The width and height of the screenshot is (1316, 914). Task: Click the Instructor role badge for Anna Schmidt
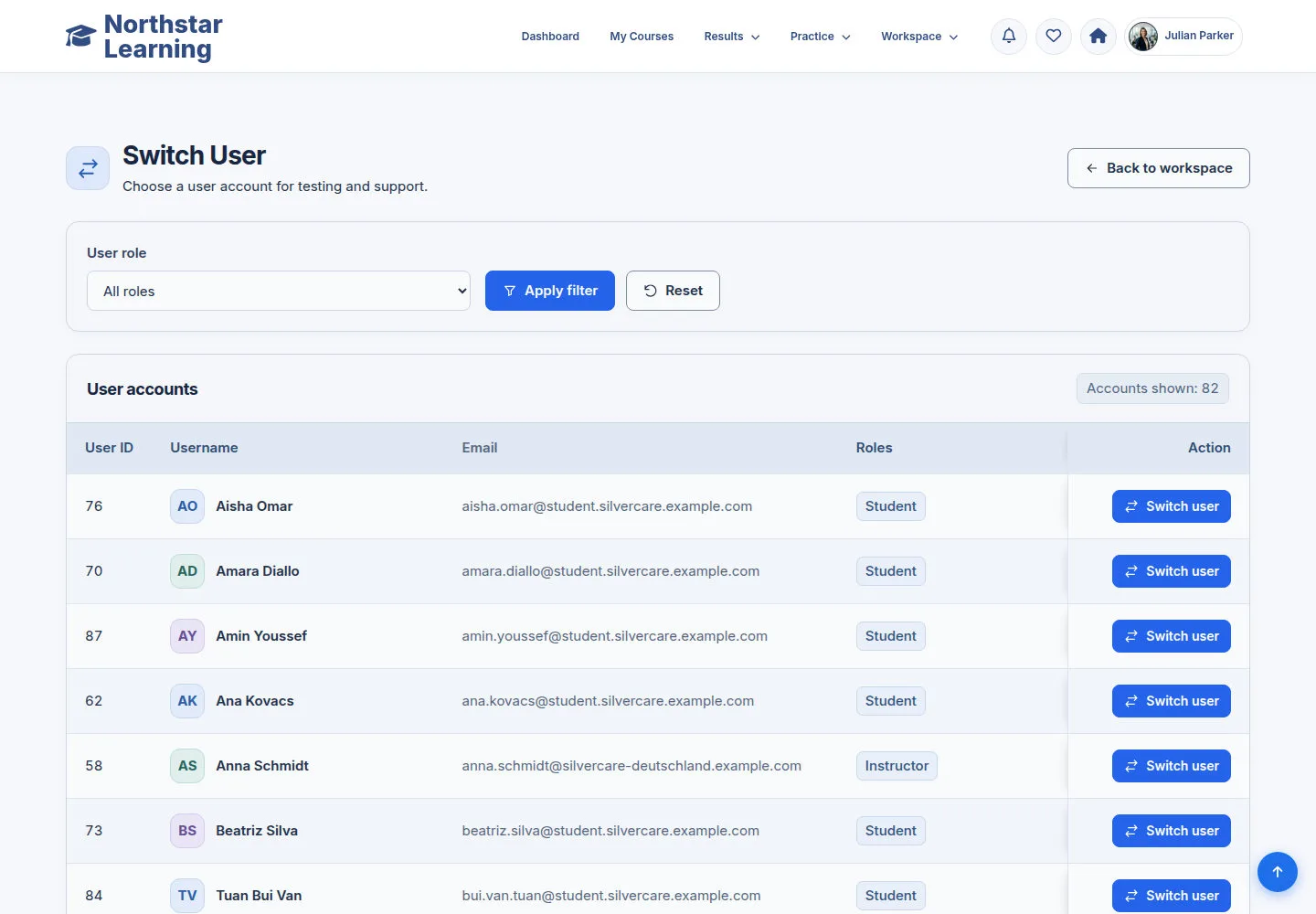[x=897, y=766]
